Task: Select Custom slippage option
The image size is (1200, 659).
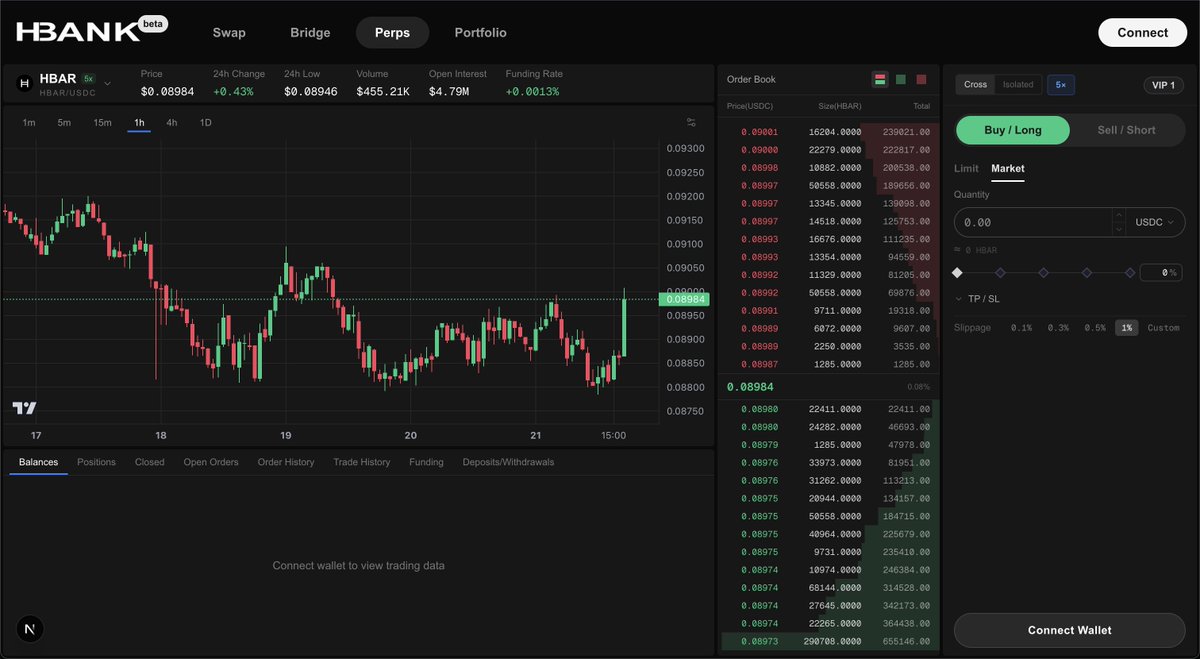Action: point(1163,328)
